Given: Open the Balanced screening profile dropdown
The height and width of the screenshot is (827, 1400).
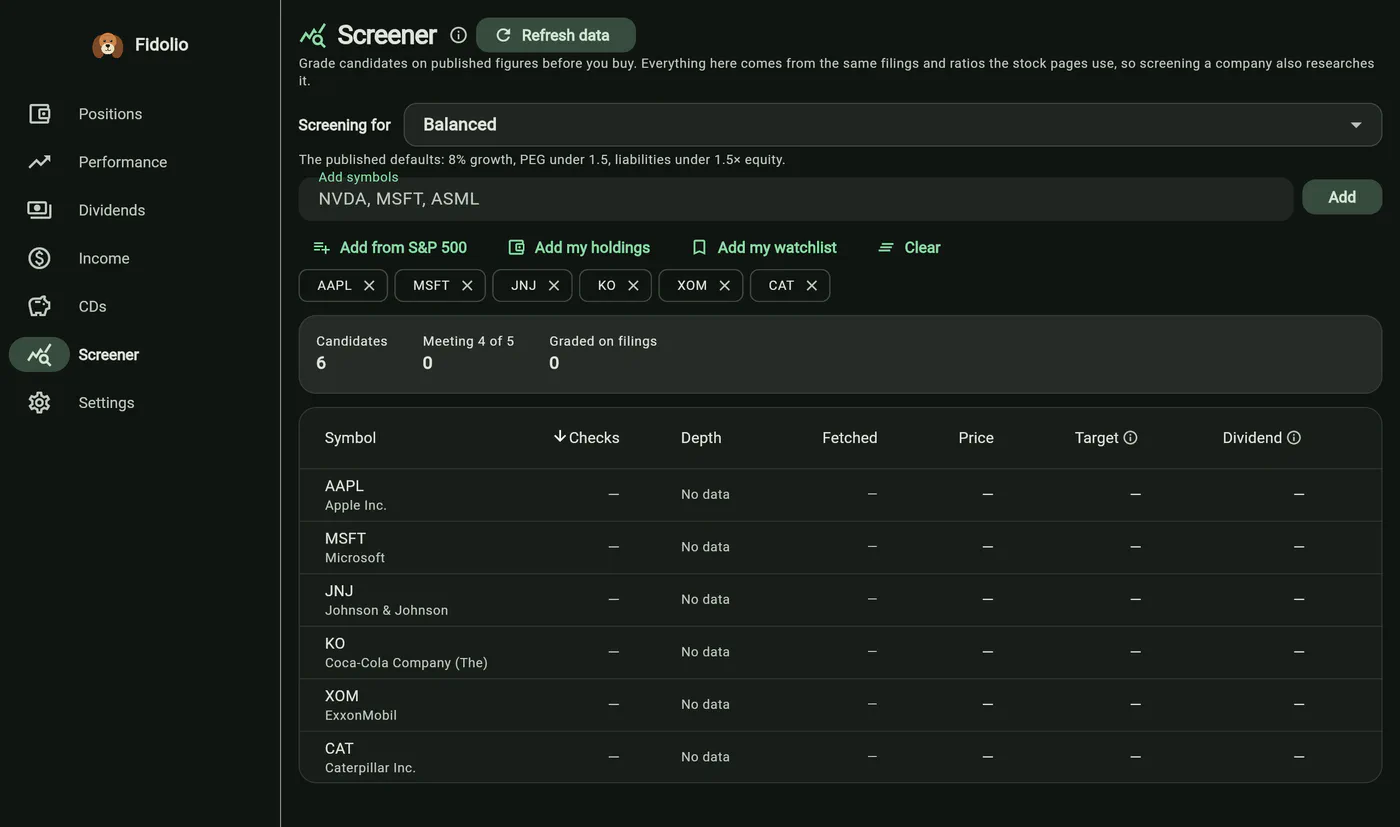Looking at the screenshot, I should (x=892, y=125).
